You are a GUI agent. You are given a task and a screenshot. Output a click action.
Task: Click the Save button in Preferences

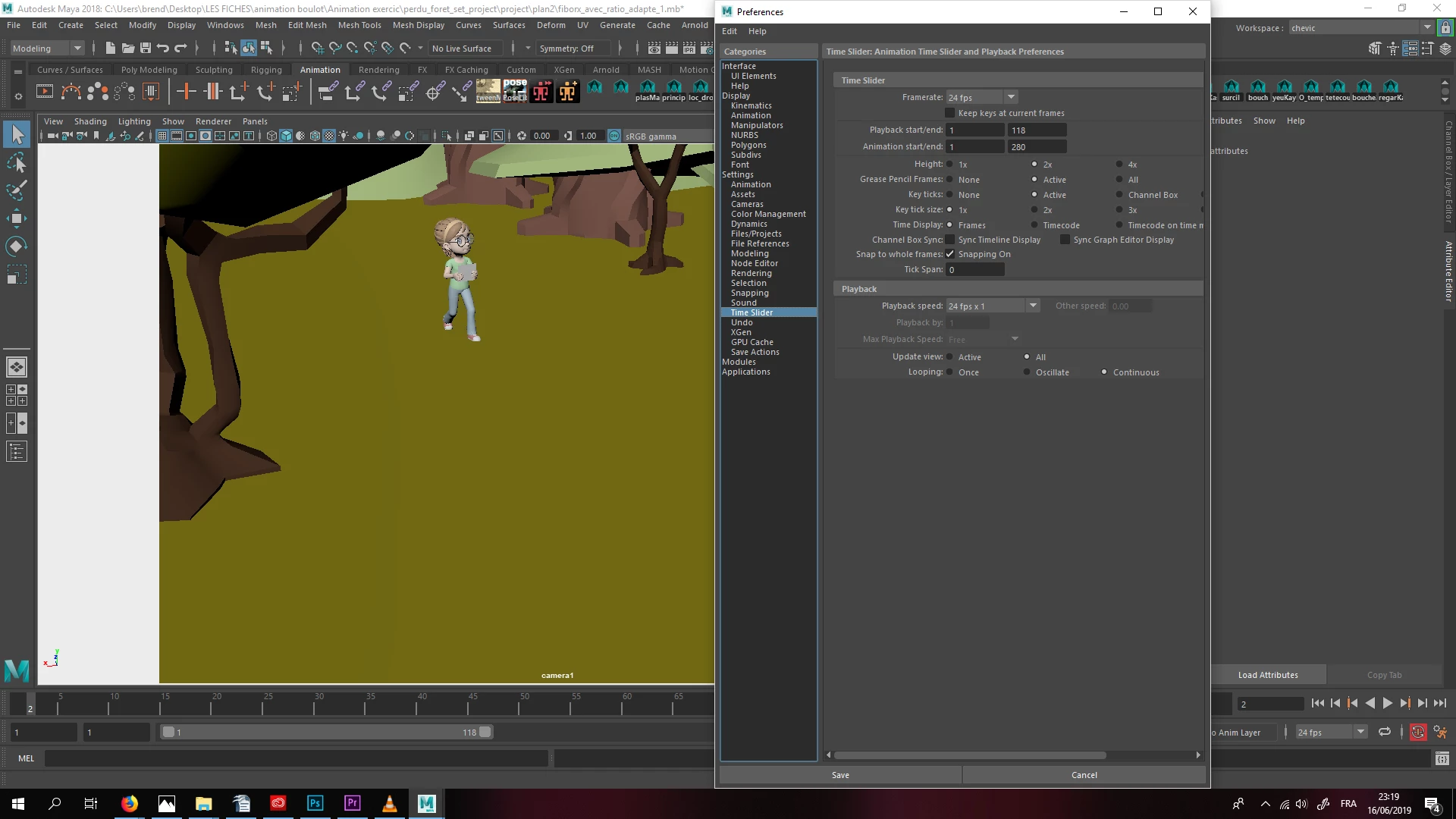(840, 775)
